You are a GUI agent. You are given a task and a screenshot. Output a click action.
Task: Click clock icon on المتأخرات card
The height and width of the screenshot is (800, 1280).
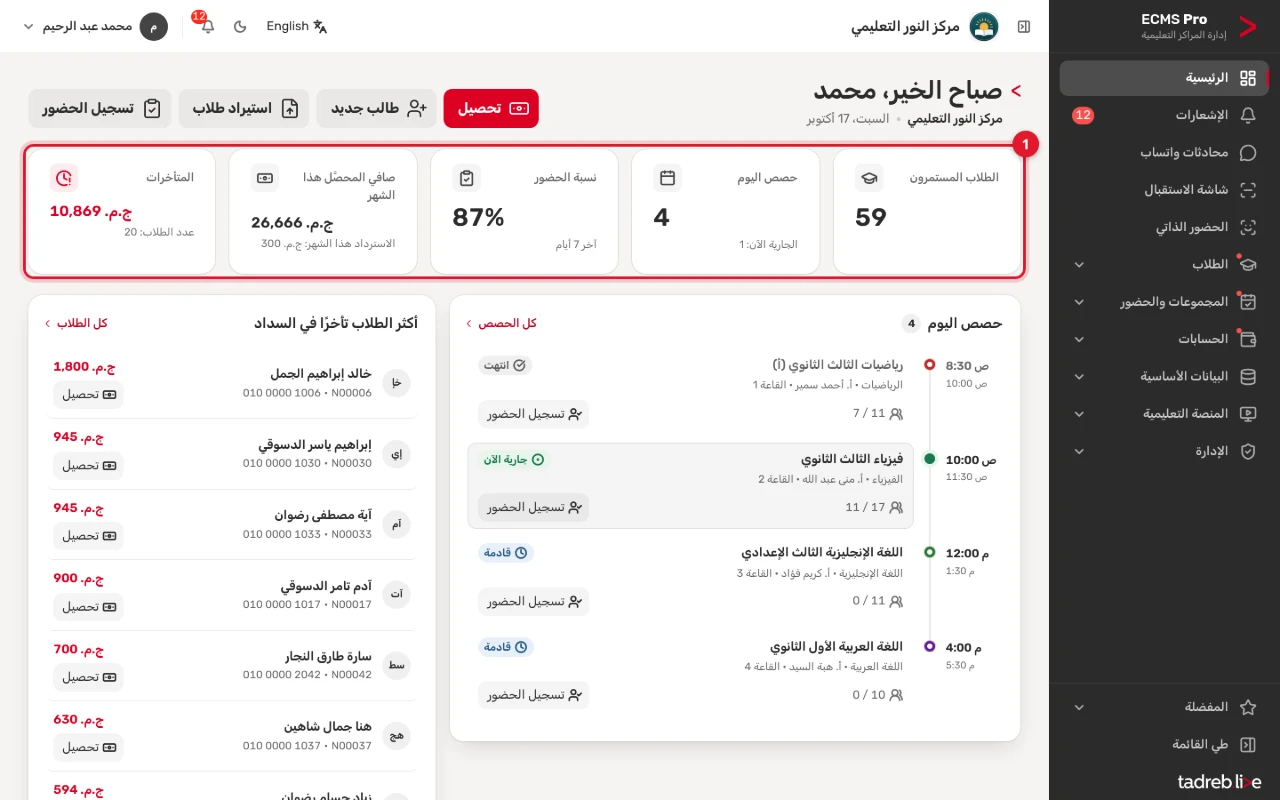[x=64, y=178]
